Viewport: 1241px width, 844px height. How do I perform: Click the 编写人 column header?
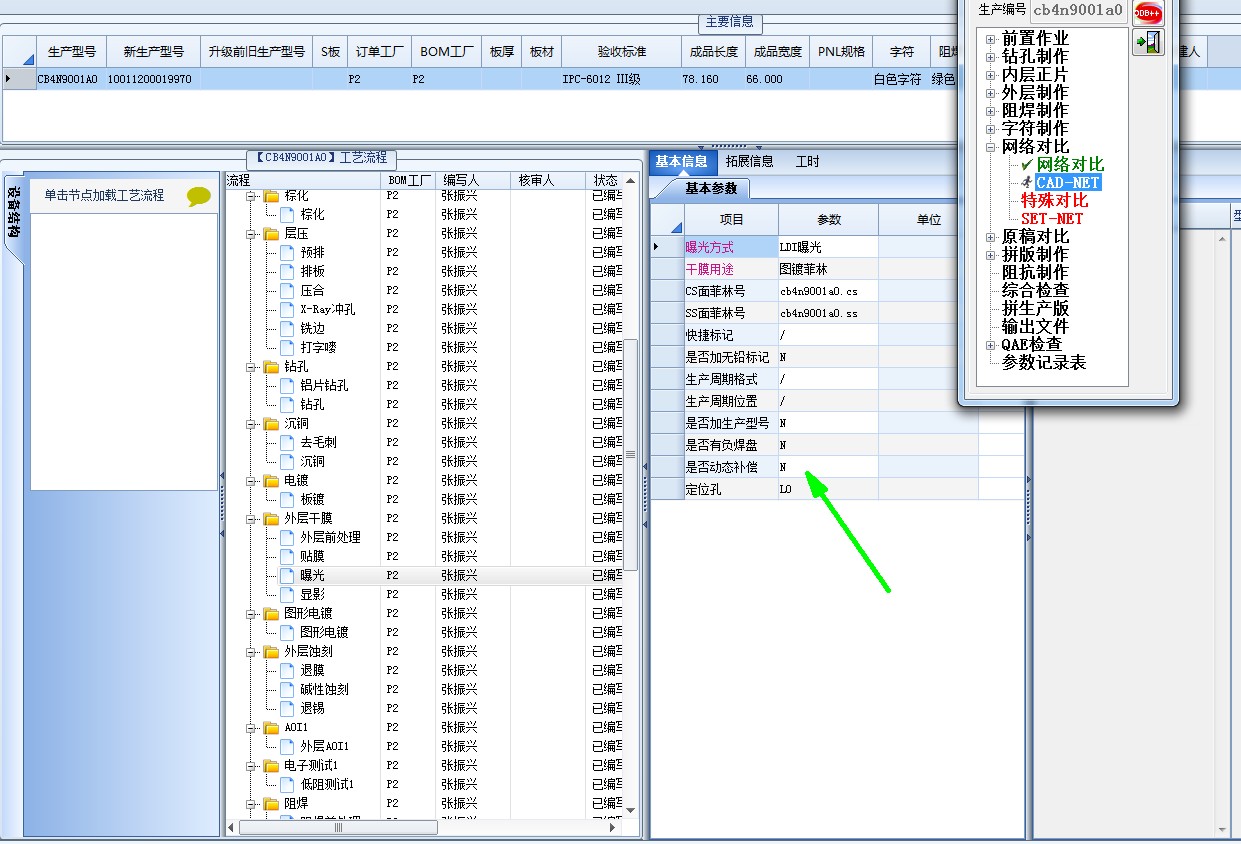tap(474, 180)
